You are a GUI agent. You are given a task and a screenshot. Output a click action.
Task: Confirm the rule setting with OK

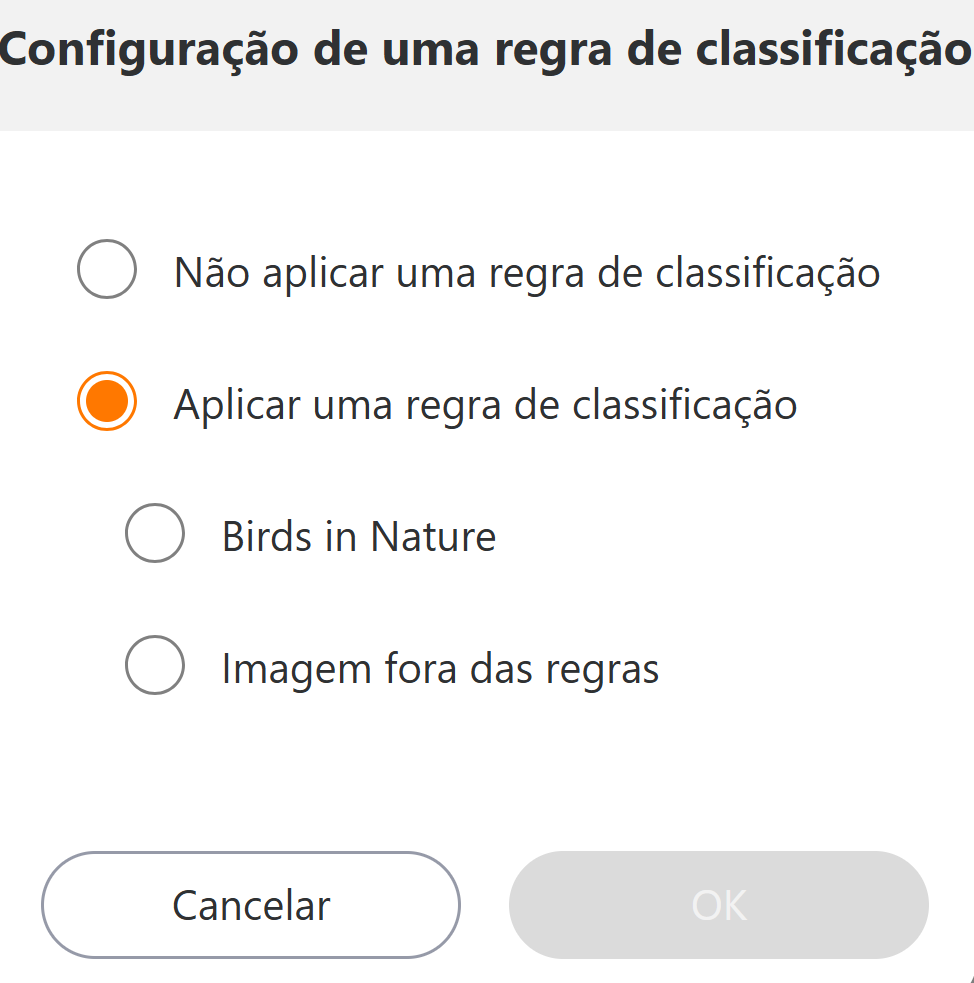pyautogui.click(x=718, y=905)
